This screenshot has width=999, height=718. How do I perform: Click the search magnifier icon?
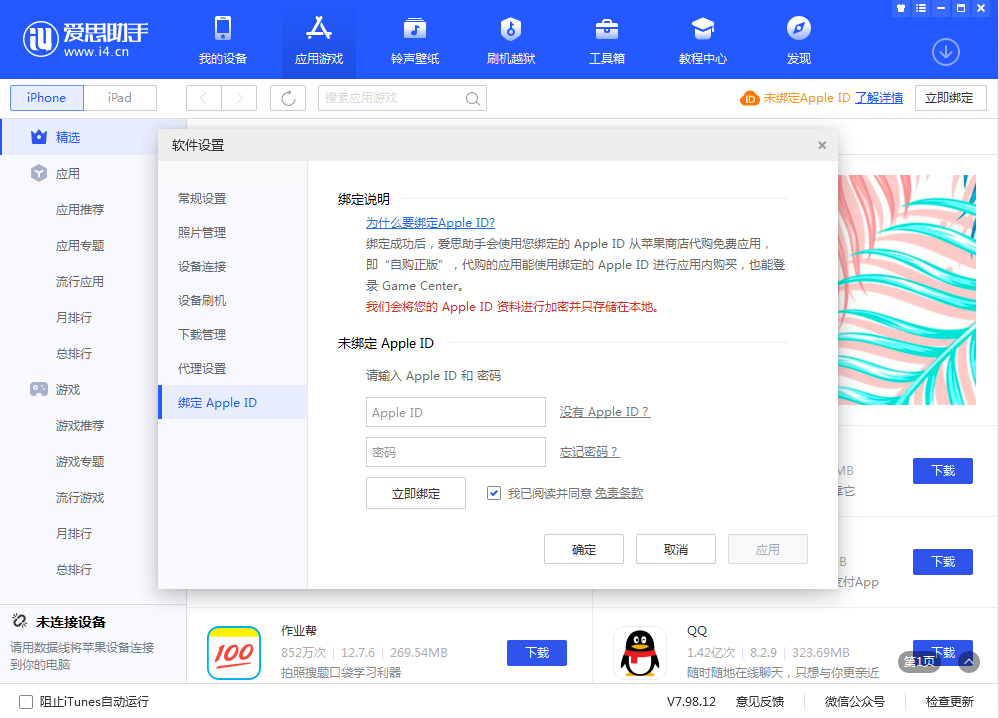472,99
